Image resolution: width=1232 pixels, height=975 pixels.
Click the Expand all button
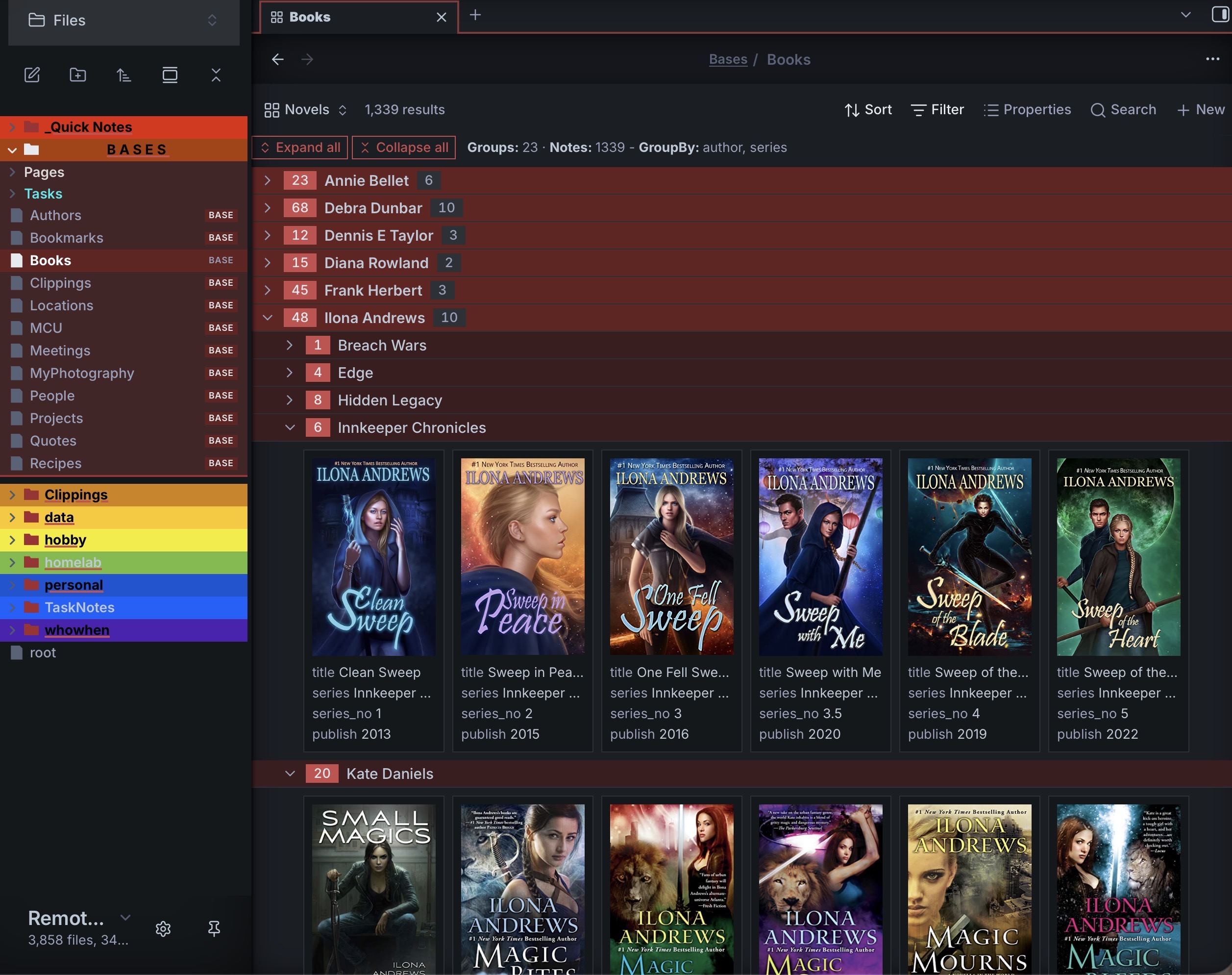pos(300,147)
